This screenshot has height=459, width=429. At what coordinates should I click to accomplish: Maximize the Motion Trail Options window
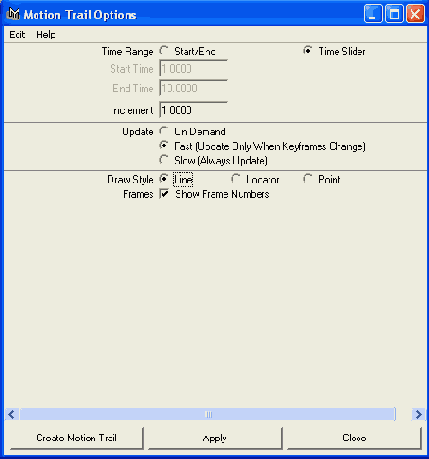[x=394, y=14]
